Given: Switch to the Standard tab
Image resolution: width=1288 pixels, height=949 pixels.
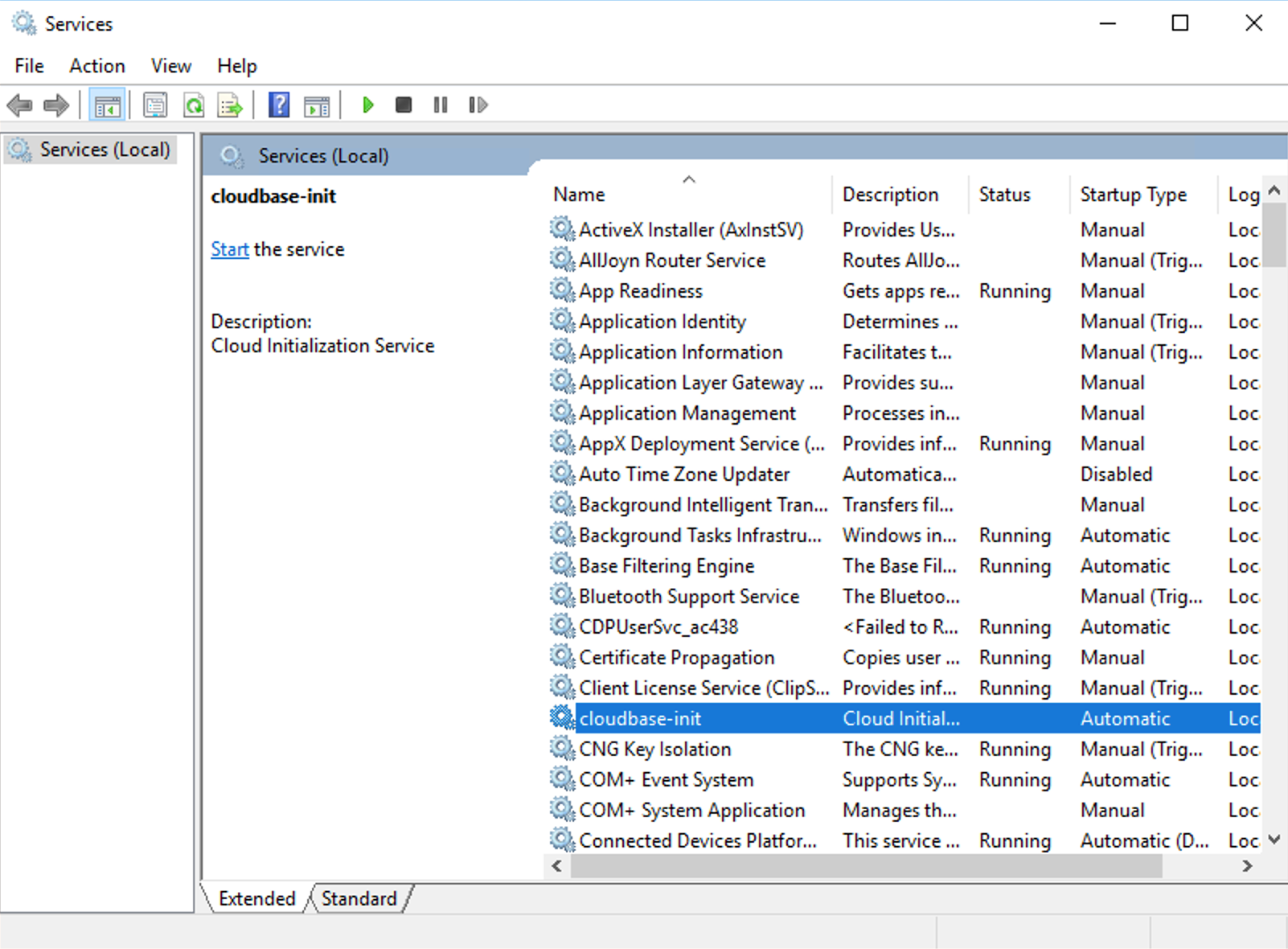Looking at the screenshot, I should pyautogui.click(x=359, y=898).
